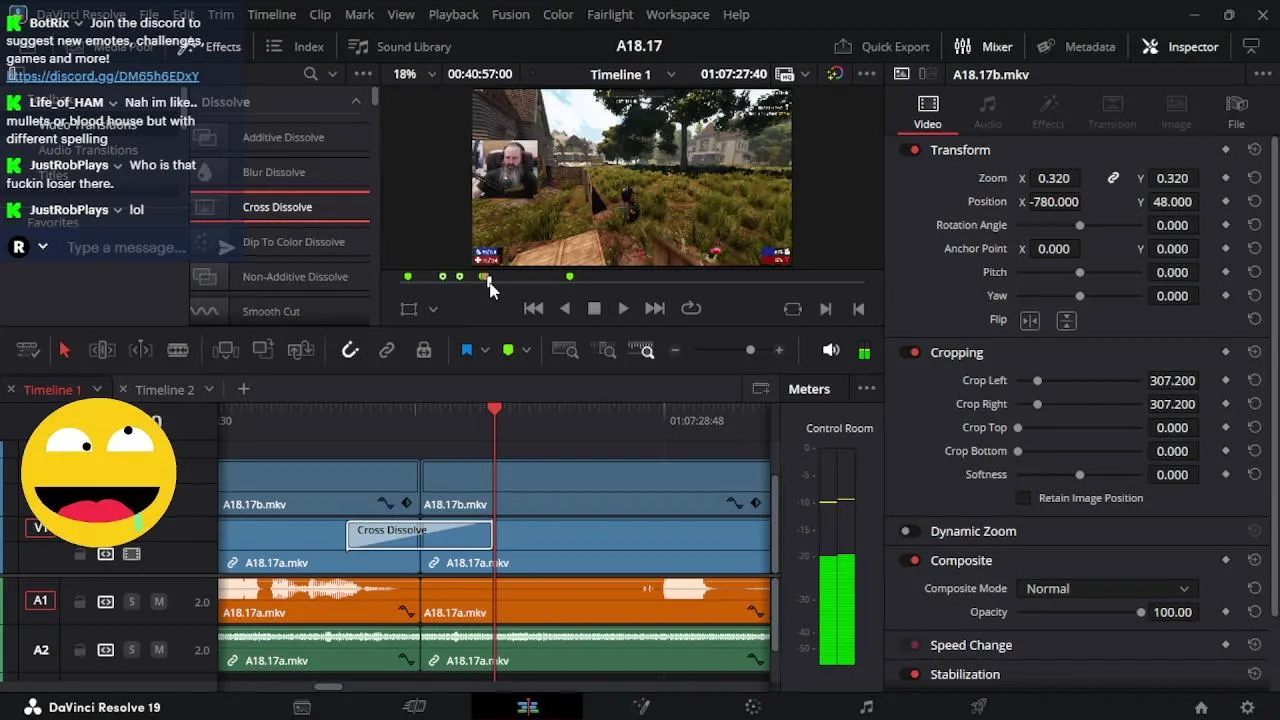Image resolution: width=1280 pixels, height=720 pixels.
Task: Activate the Trim Edit Mode tool
Action: point(102,350)
